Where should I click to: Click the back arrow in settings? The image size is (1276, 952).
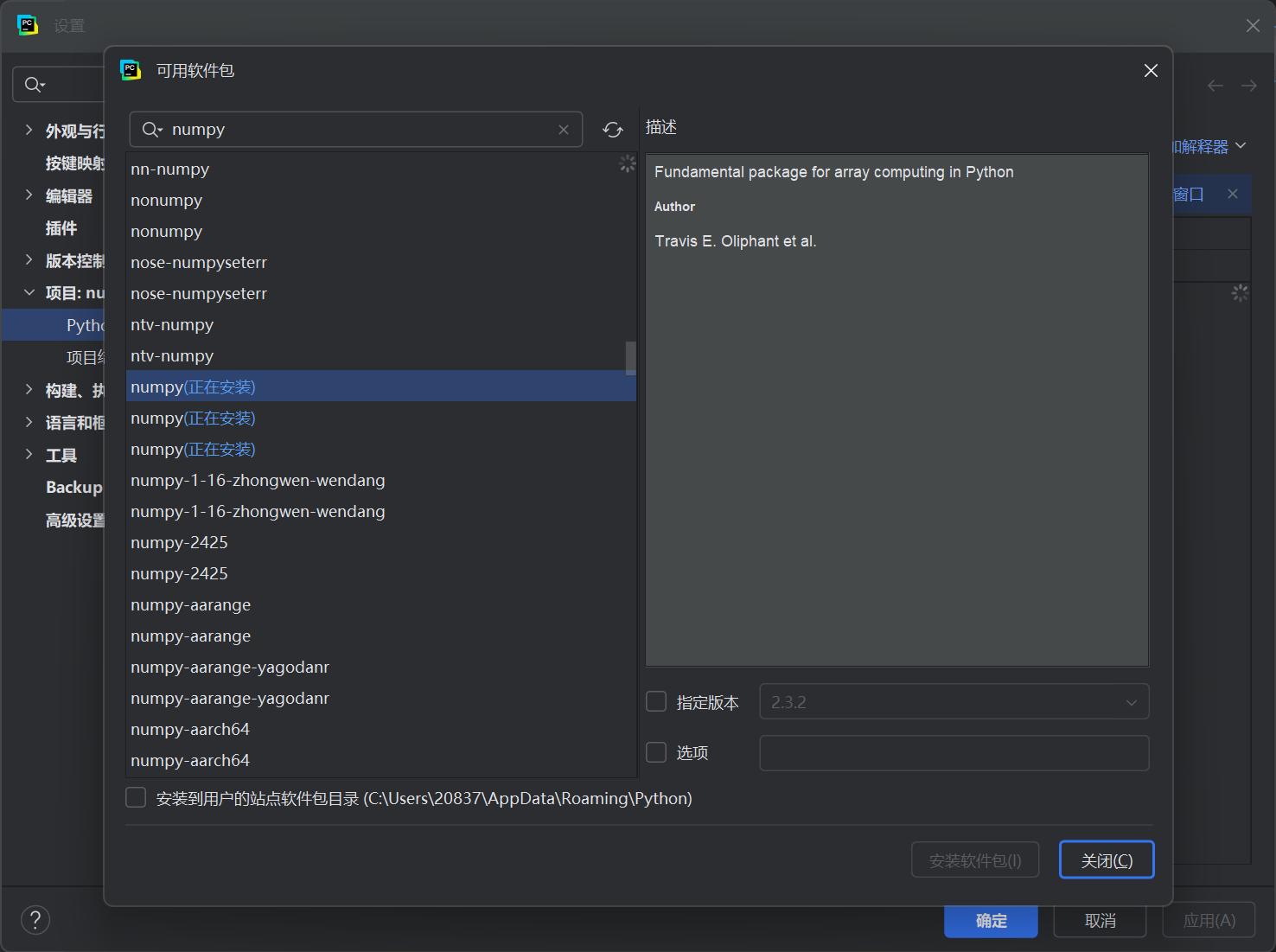(1215, 86)
